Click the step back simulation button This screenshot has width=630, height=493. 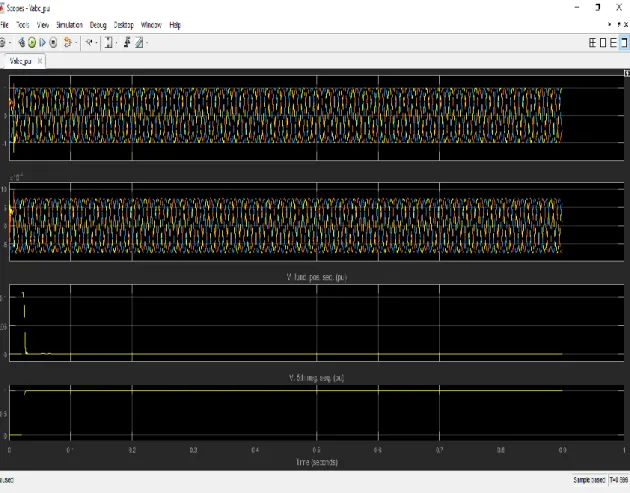(22, 43)
